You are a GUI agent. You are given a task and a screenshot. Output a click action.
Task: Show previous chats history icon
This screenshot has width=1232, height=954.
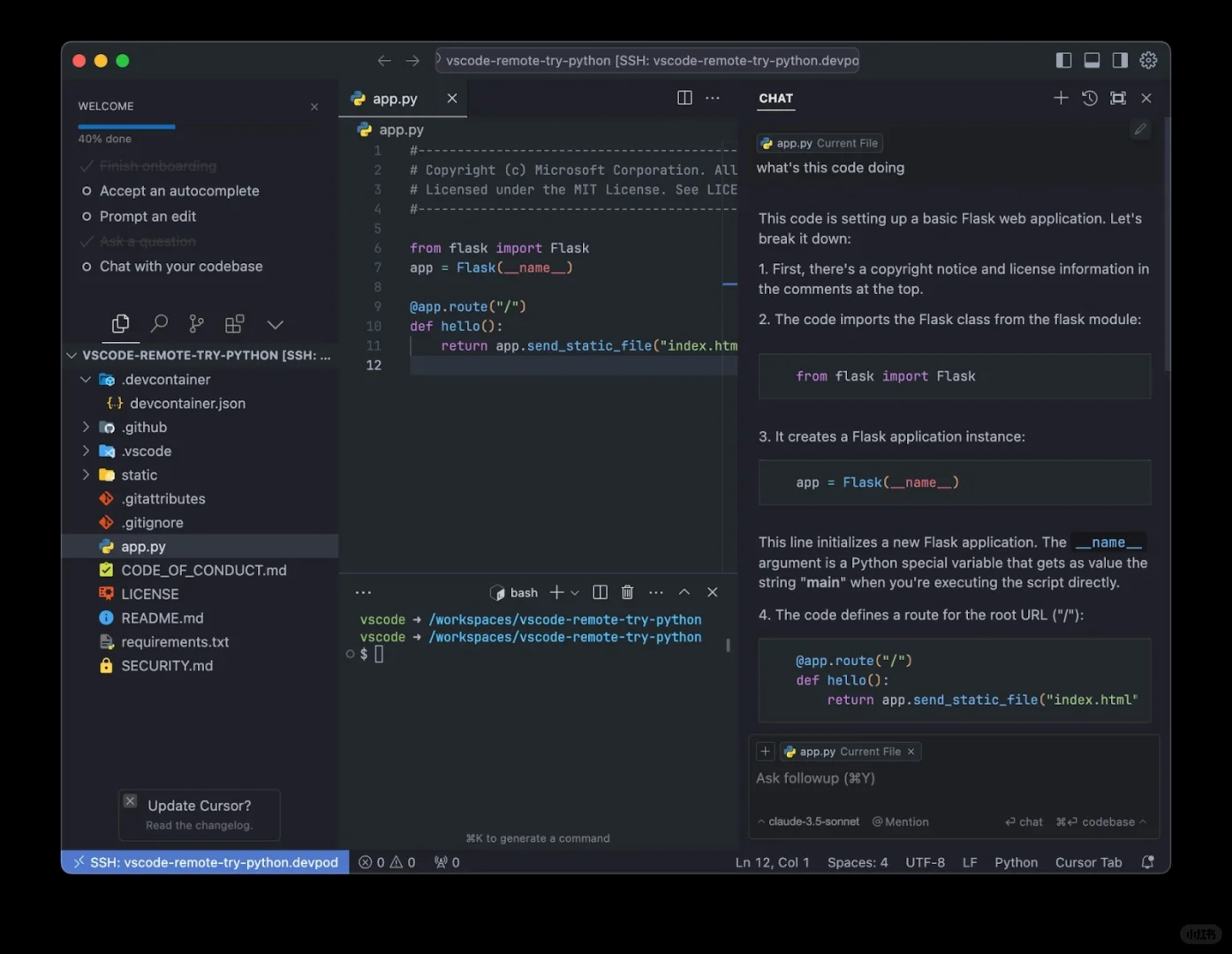(1090, 98)
